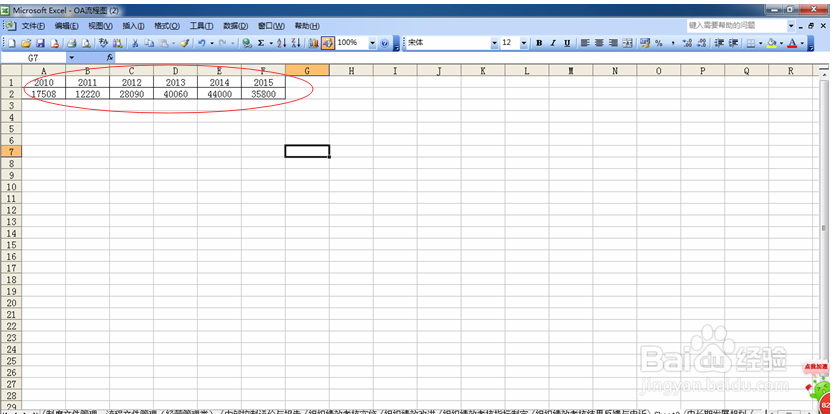Align cell text to the left
Viewport: 835px width, 414px height.
[x=585, y=43]
